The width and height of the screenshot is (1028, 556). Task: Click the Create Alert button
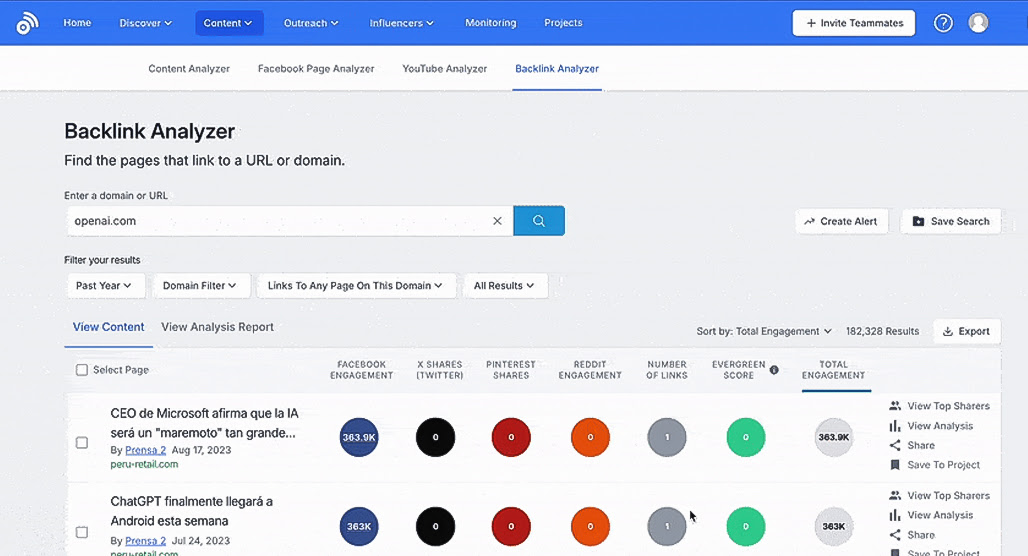tap(841, 222)
